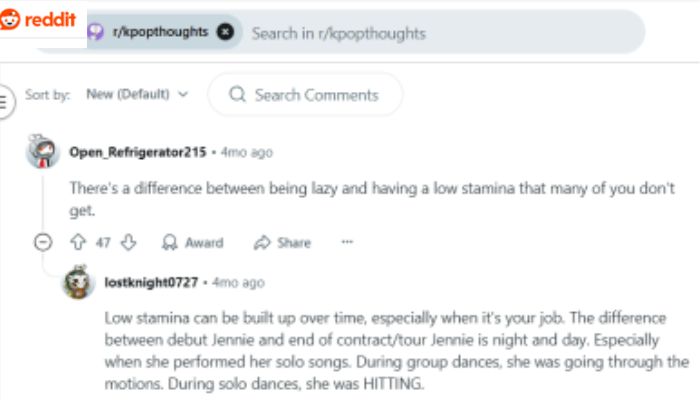Open lostknight0727's avatar
This screenshot has width=700, height=400.
[79, 283]
